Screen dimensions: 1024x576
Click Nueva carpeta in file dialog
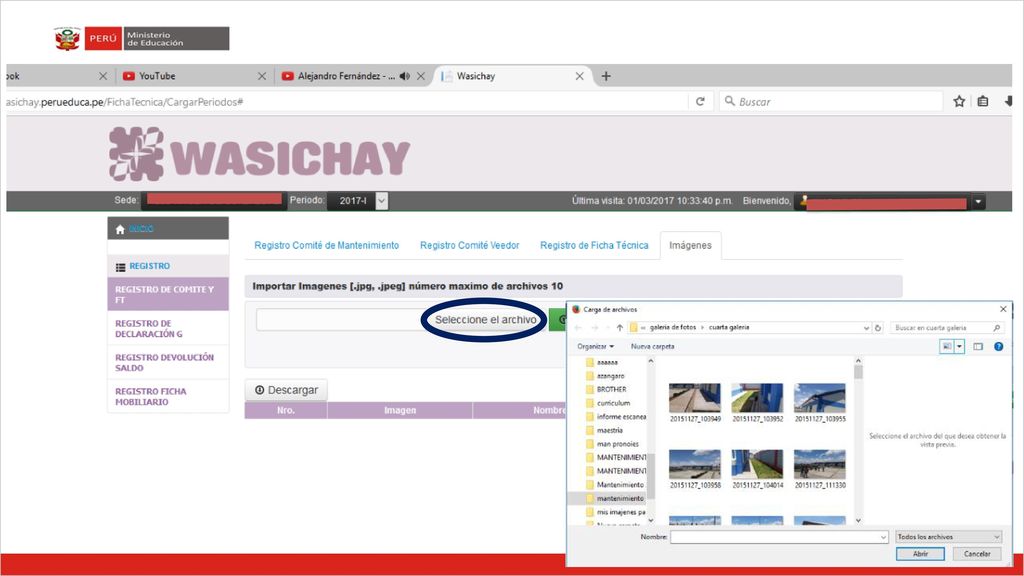tap(652, 346)
